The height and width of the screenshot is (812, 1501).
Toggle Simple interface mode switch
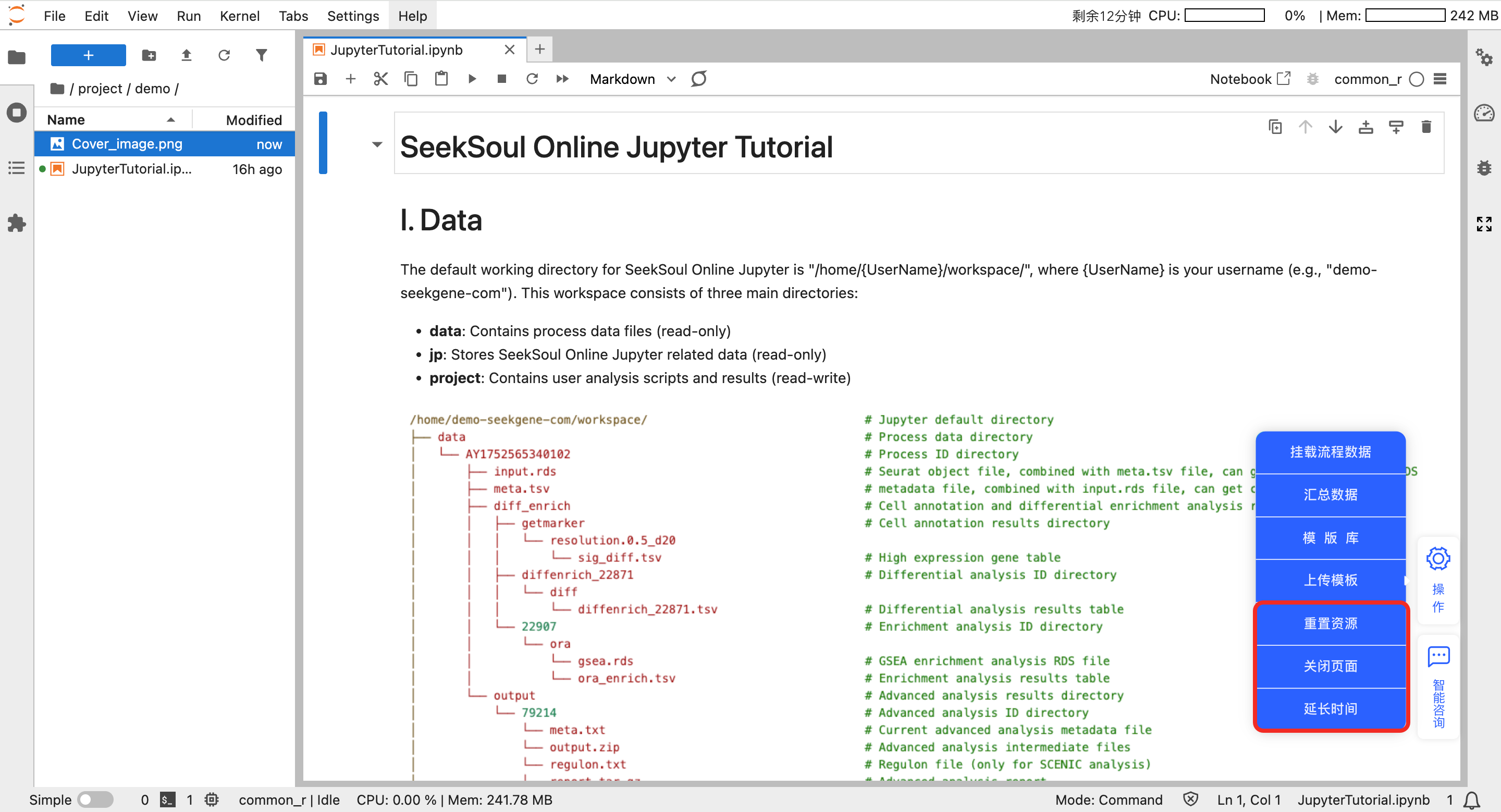(x=95, y=800)
